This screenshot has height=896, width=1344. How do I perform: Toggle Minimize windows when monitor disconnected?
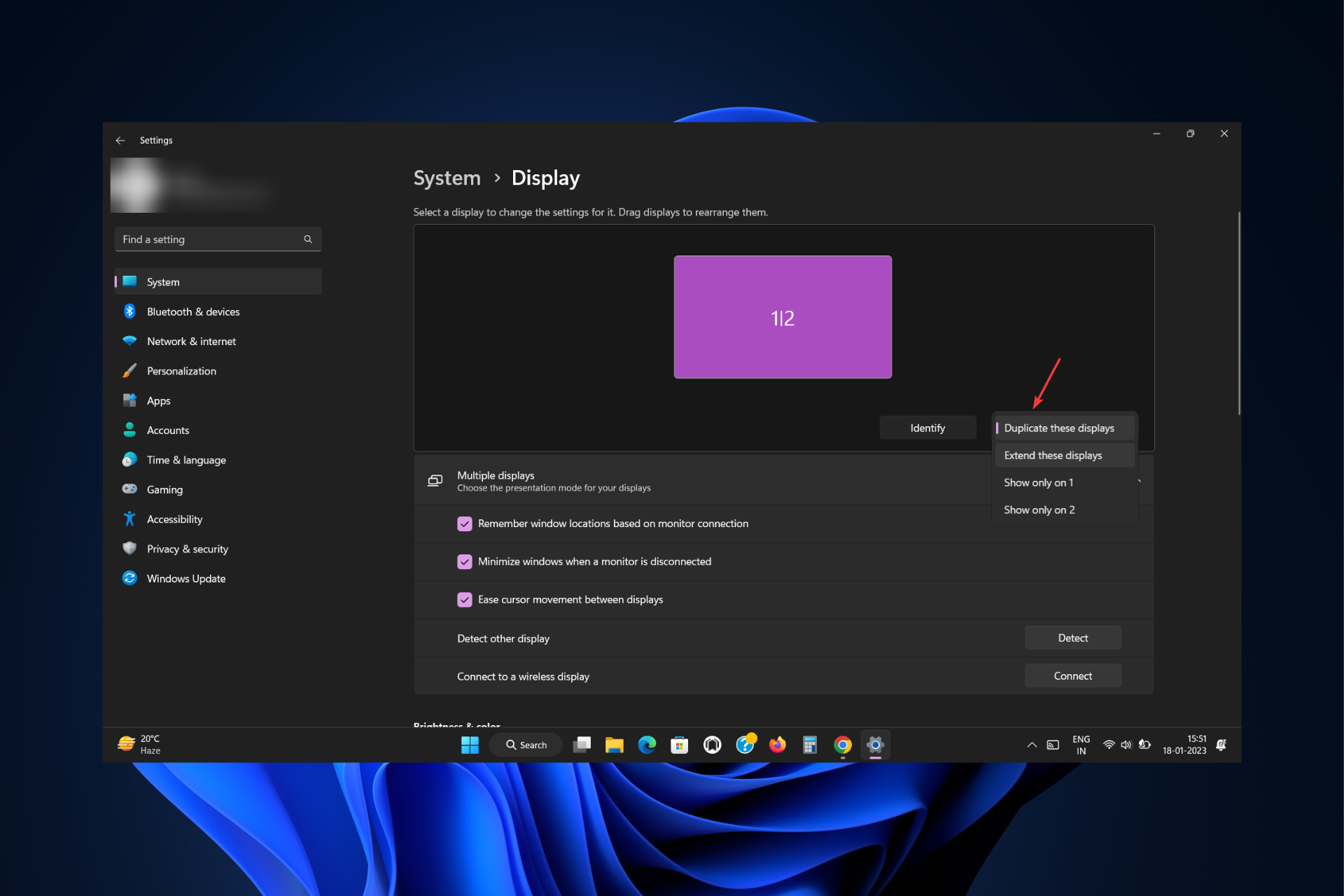(x=463, y=561)
